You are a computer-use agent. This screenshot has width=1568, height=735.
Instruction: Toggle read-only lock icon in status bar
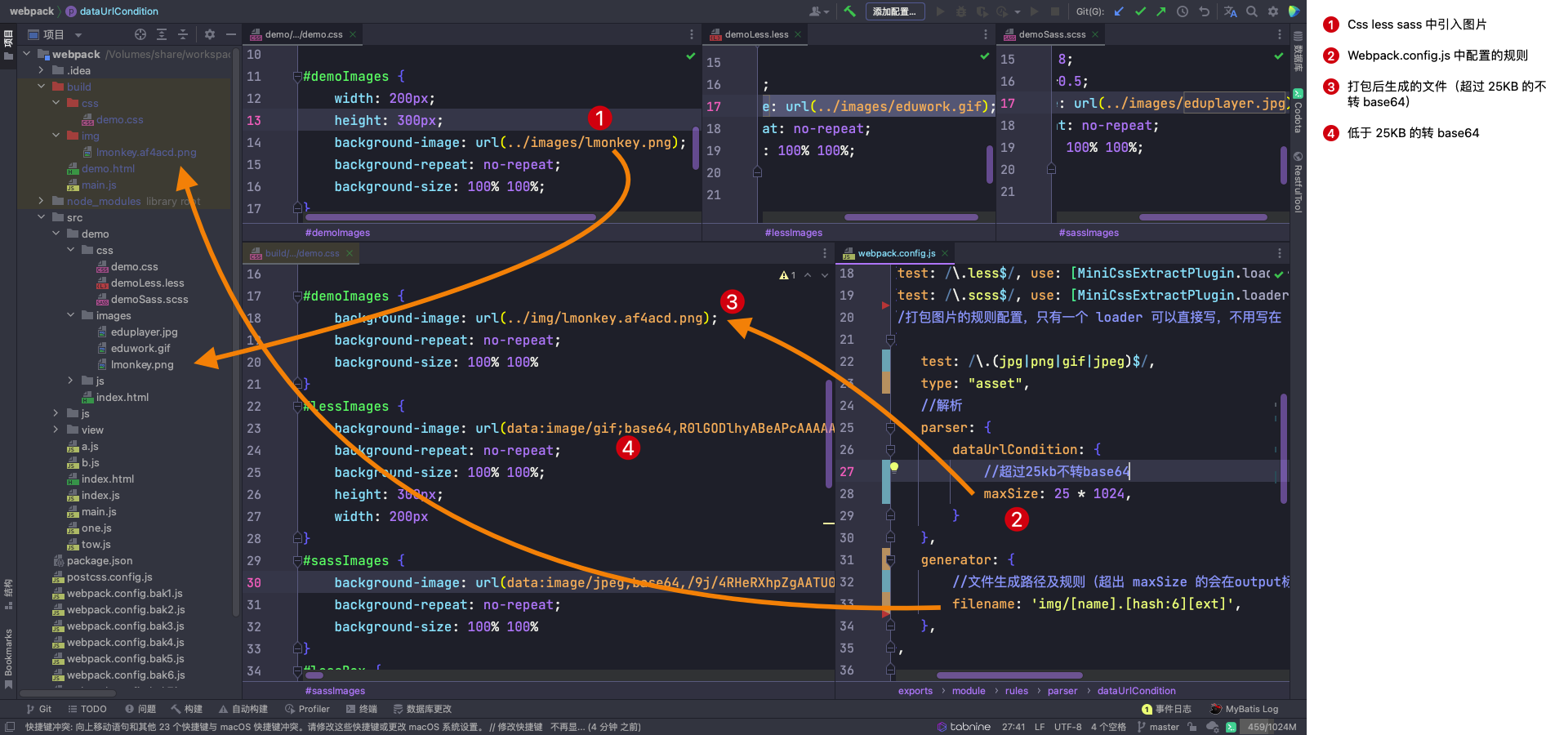1192,727
